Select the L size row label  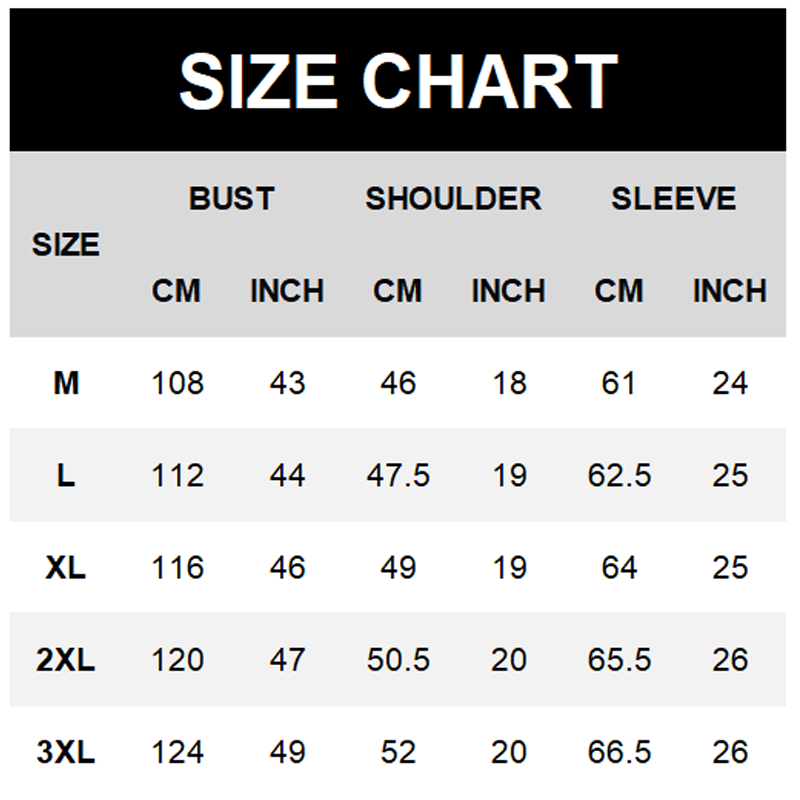(66, 475)
